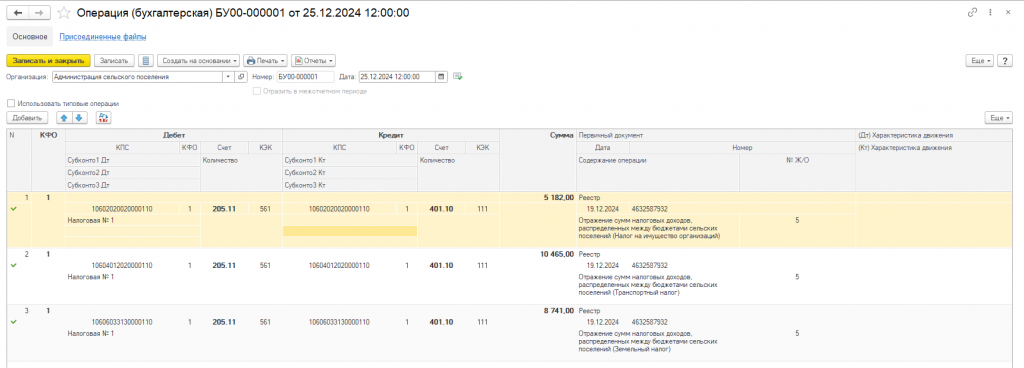1024x368 pixels.
Task: Click the Дт/Кт icon right of row-move arrows
Action: tap(103, 118)
